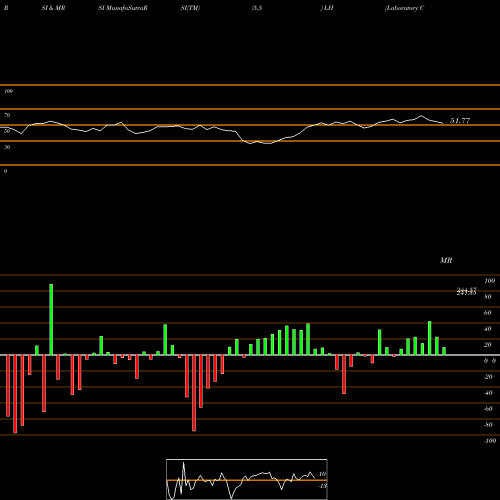Open the mini overview chart thumbnail
The image size is (500, 500).
[247, 479]
